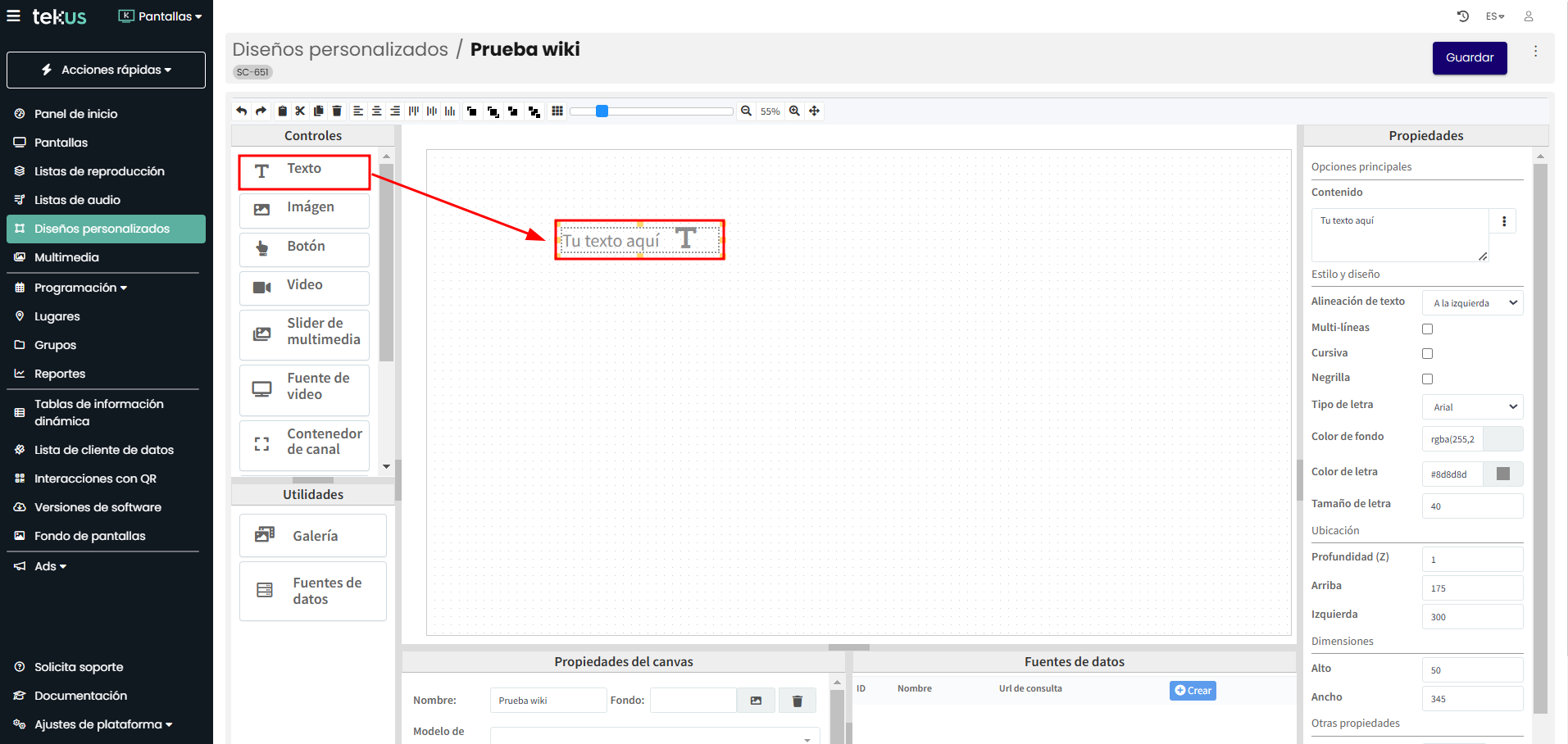
Task: Expand the Tipo de letra dropdown
Action: [x=1472, y=407]
